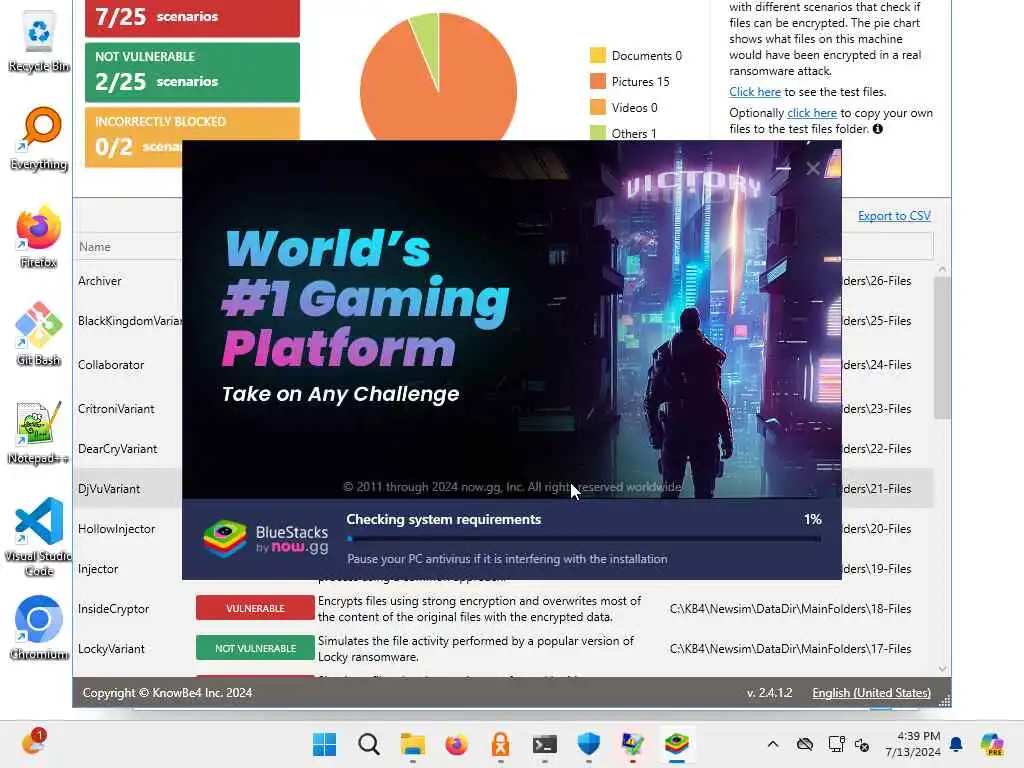Image resolution: width=1024 pixels, height=768 pixels.
Task: Open the network display tray icon
Action: point(837,744)
